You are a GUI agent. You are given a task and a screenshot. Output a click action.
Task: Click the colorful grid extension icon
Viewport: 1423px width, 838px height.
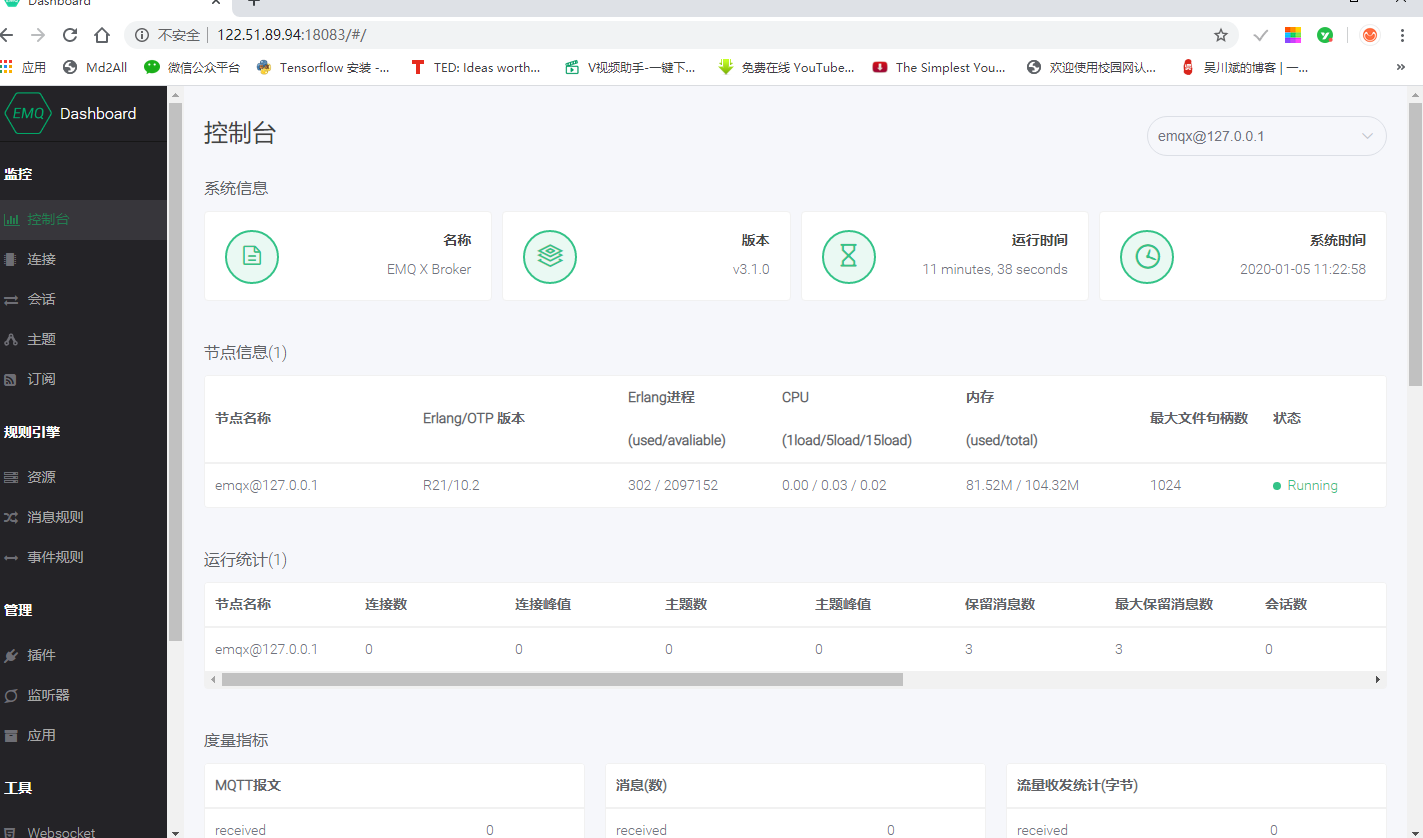1293,35
